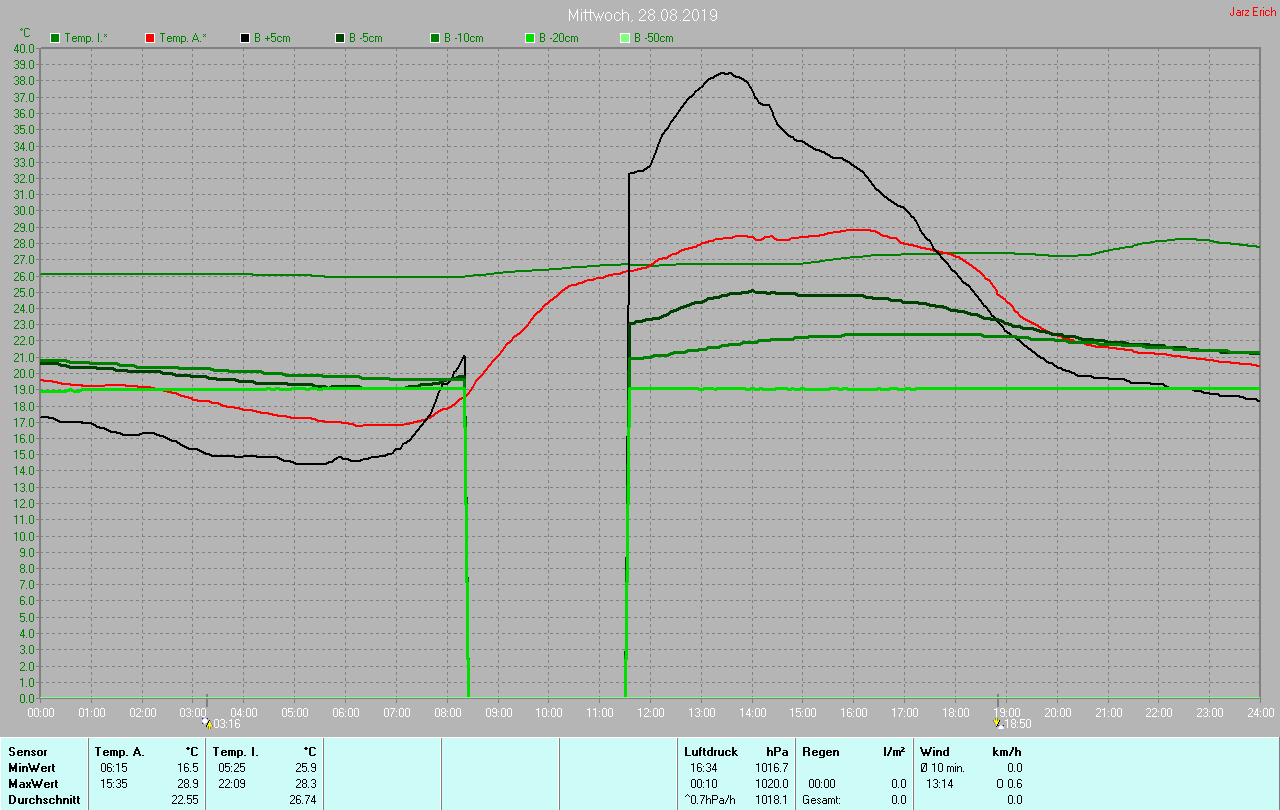Click the 'km/h' unit header
Image resolution: width=1280 pixels, height=810 pixels.
1006,751
